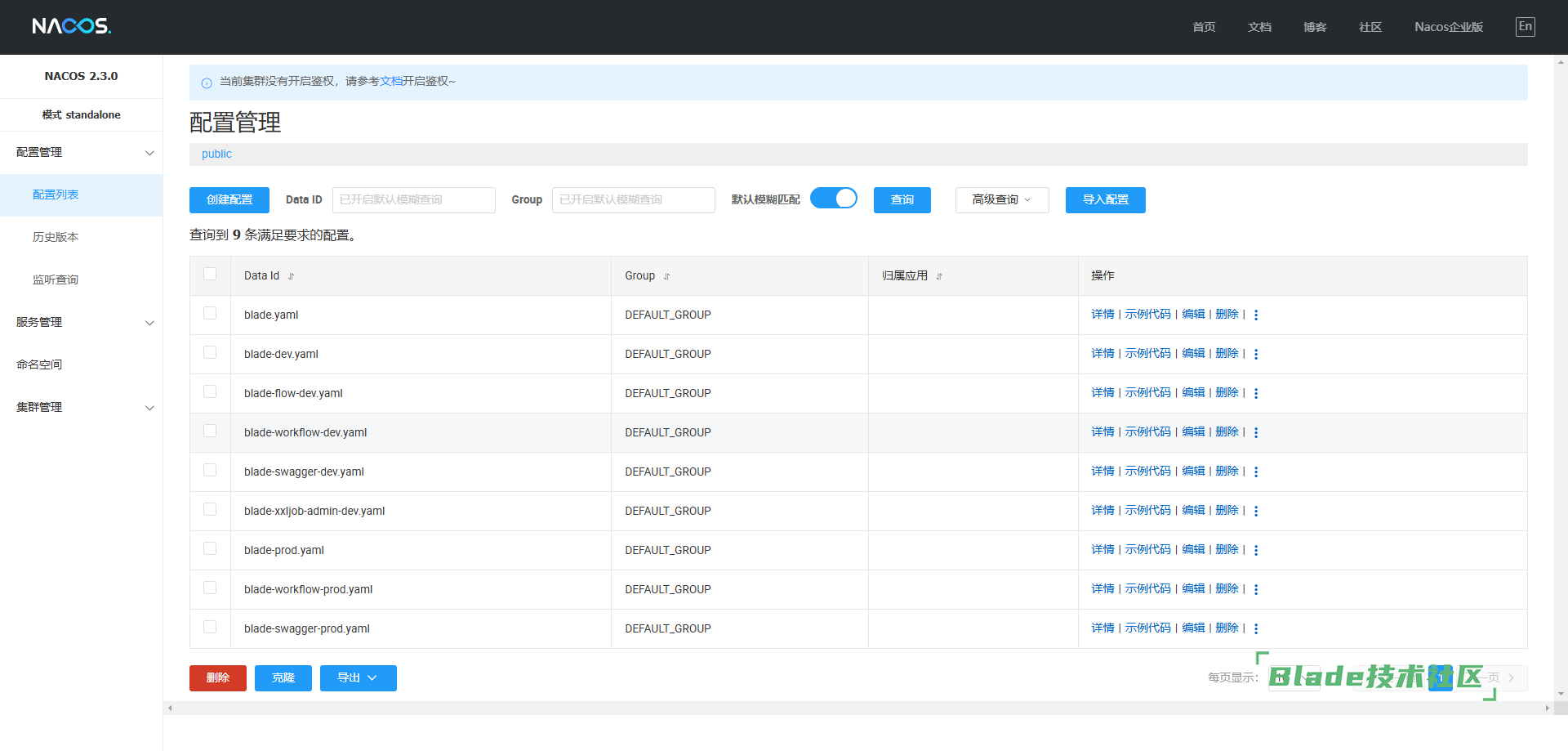Open more actions for blade-workflow-prod.yaml
Viewport: 1568px width, 751px height.
pyautogui.click(x=1256, y=589)
